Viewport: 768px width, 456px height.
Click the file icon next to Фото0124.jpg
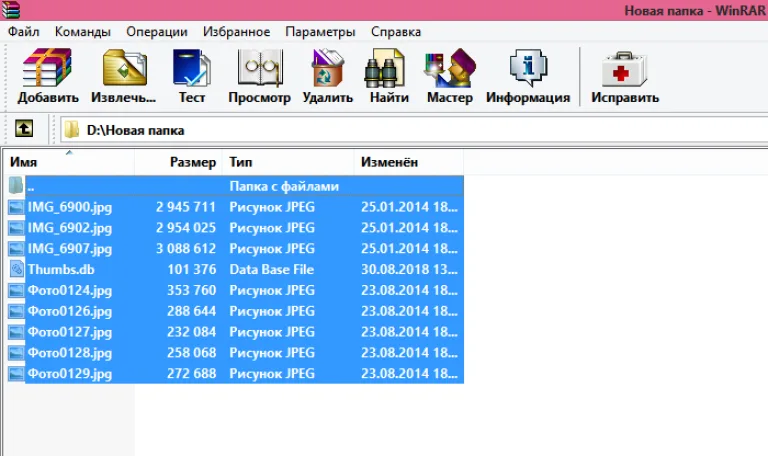[x=16, y=290]
